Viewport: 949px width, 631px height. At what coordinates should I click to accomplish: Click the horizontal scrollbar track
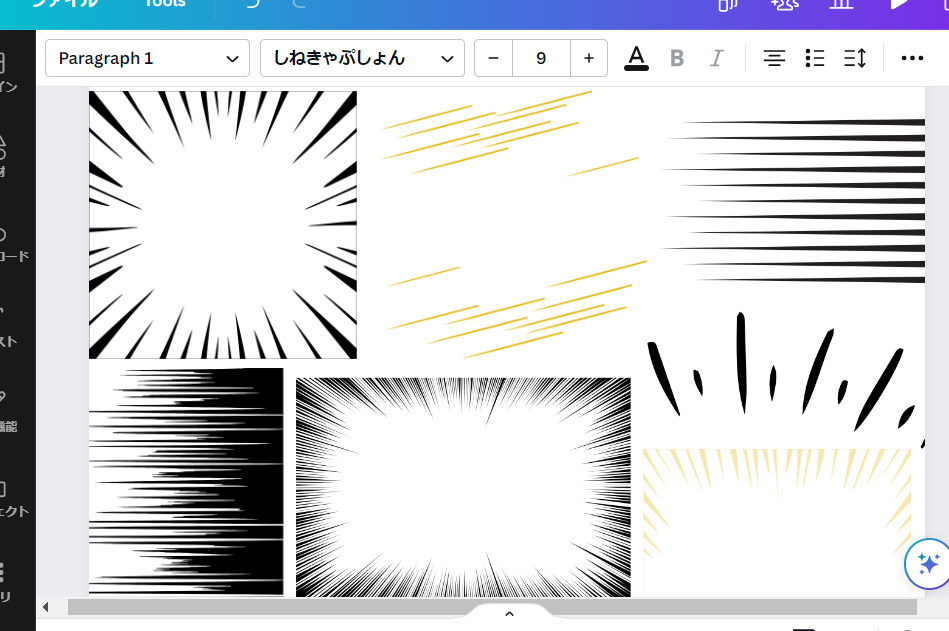tap(492, 607)
